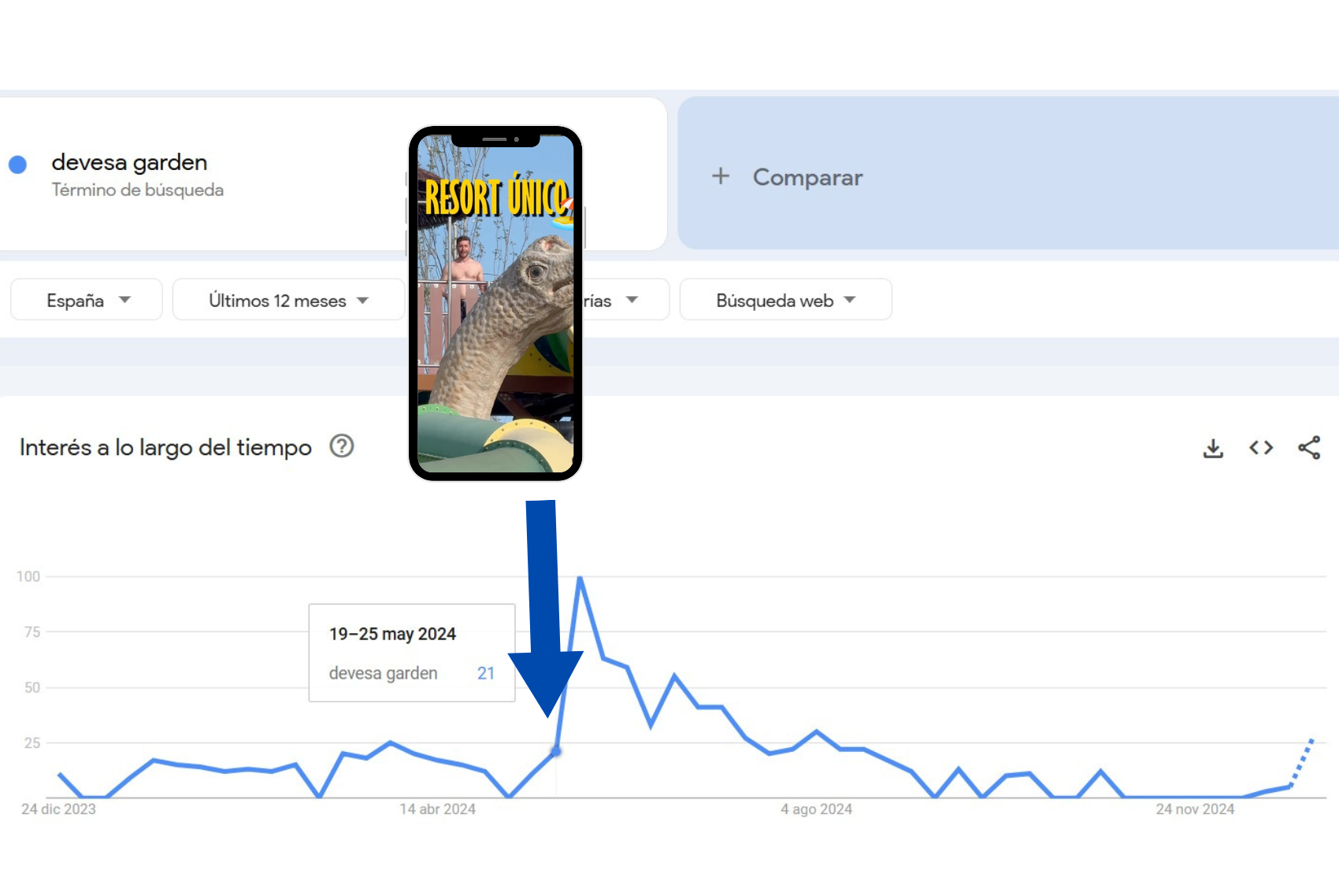Click the tooltip value 21

click(486, 673)
